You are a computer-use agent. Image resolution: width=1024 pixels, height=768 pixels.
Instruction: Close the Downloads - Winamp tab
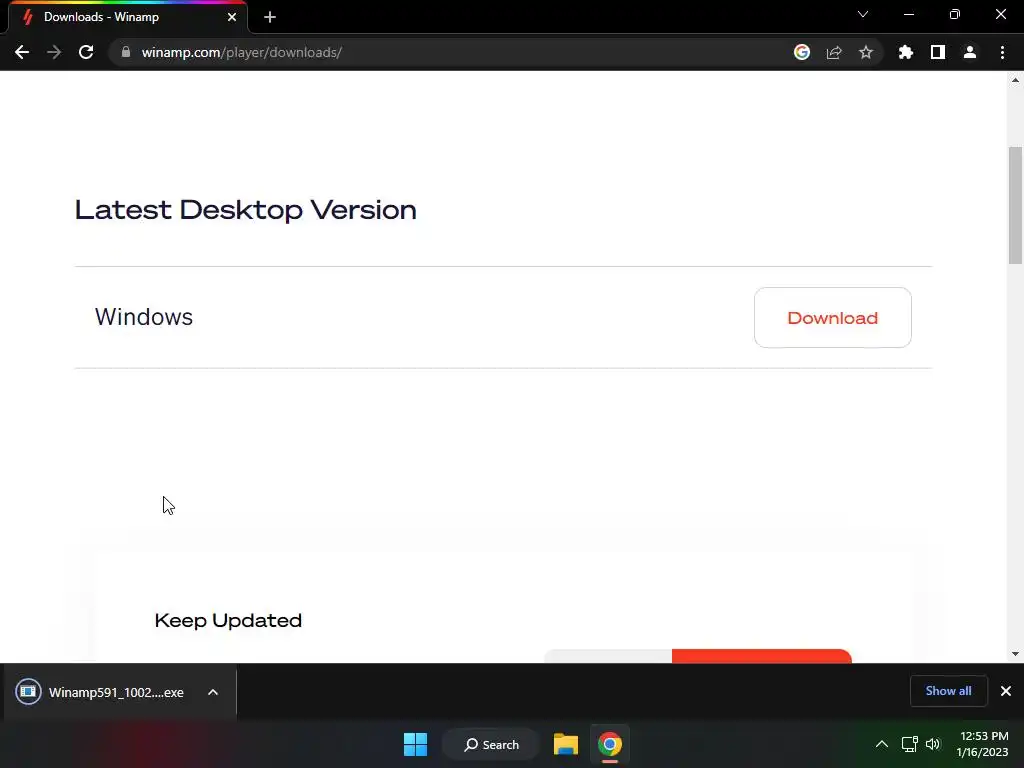click(232, 17)
